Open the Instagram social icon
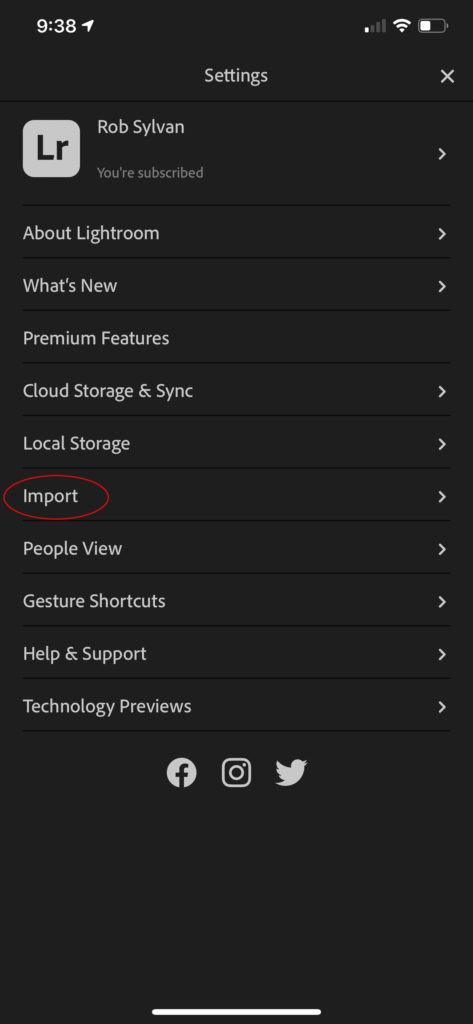 (x=236, y=773)
